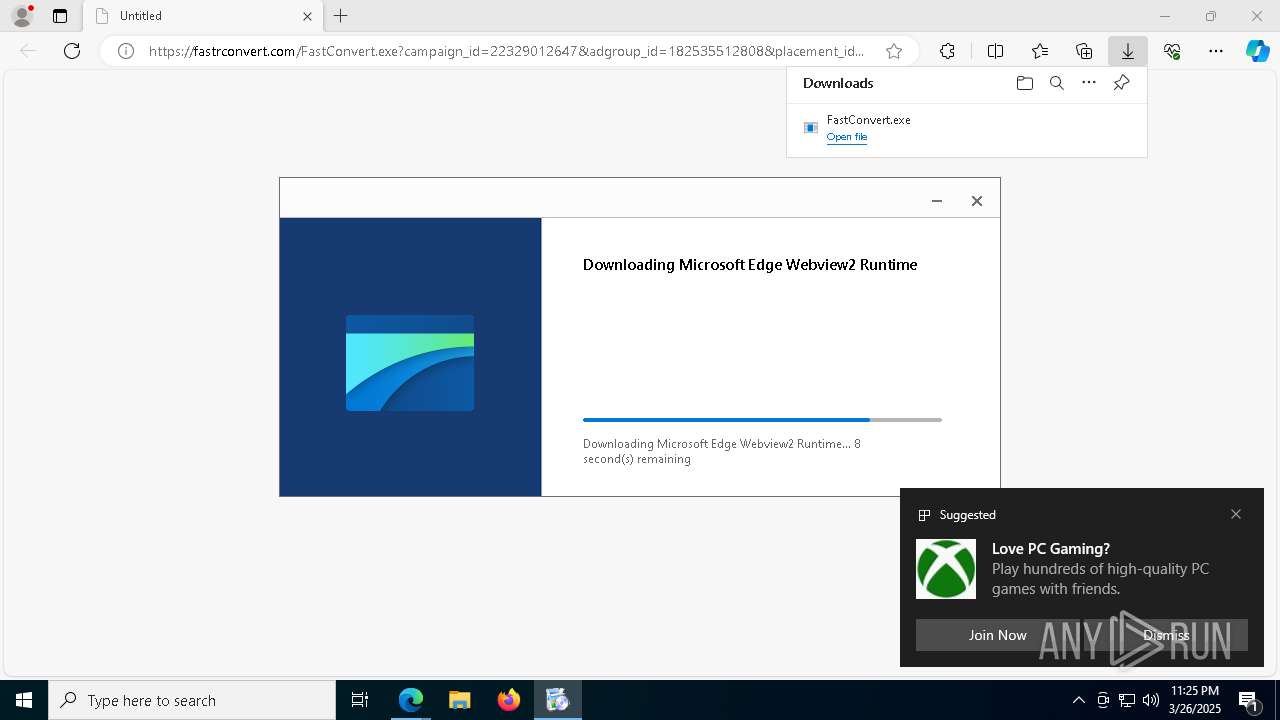Open the volume control tray icon
Screen dimensions: 1280x720
(1150, 700)
